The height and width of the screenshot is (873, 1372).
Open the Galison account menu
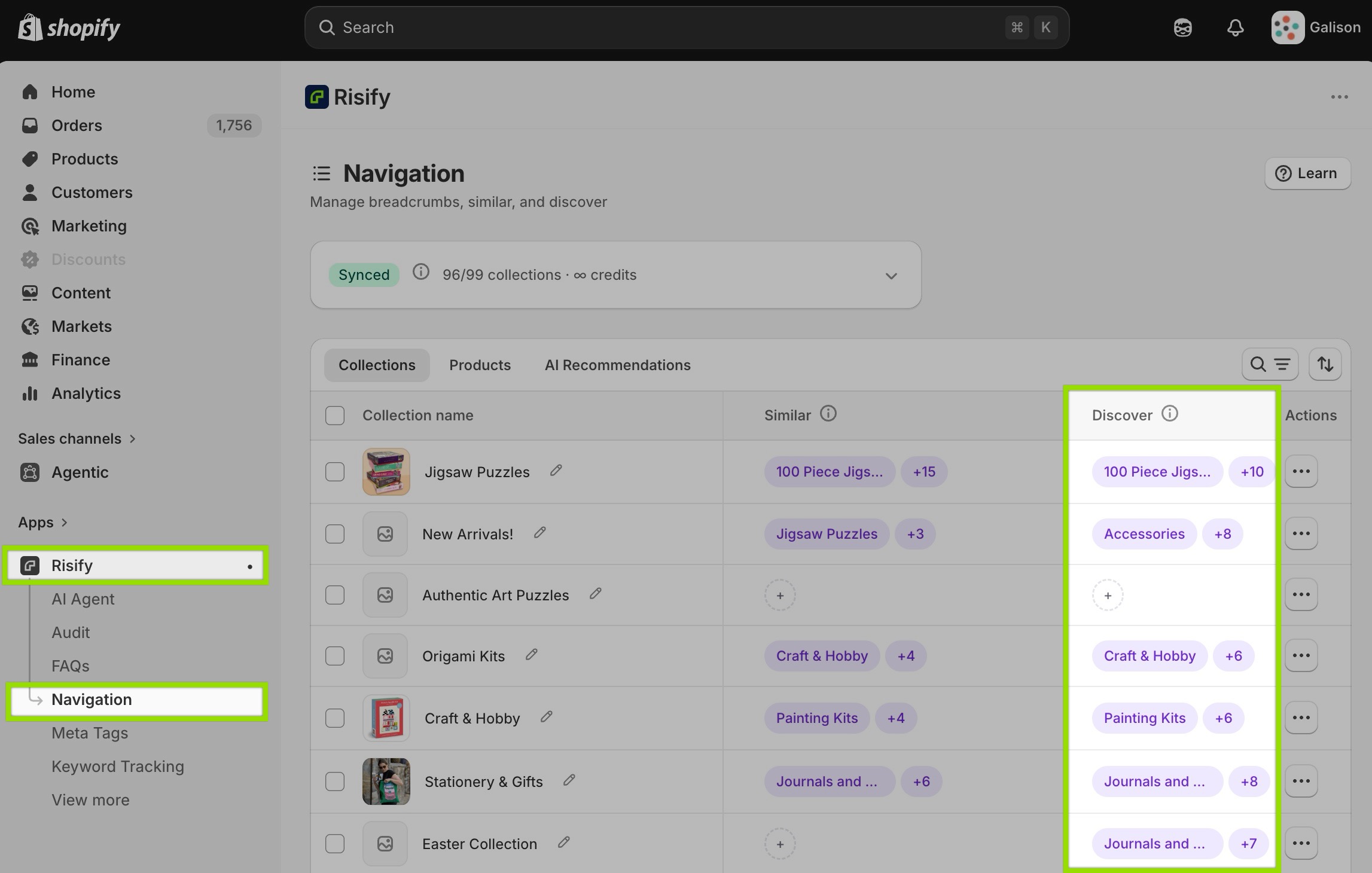1316,28
